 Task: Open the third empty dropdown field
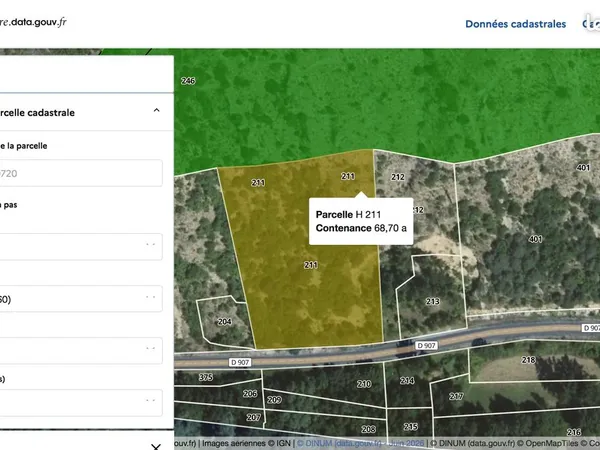81,351
